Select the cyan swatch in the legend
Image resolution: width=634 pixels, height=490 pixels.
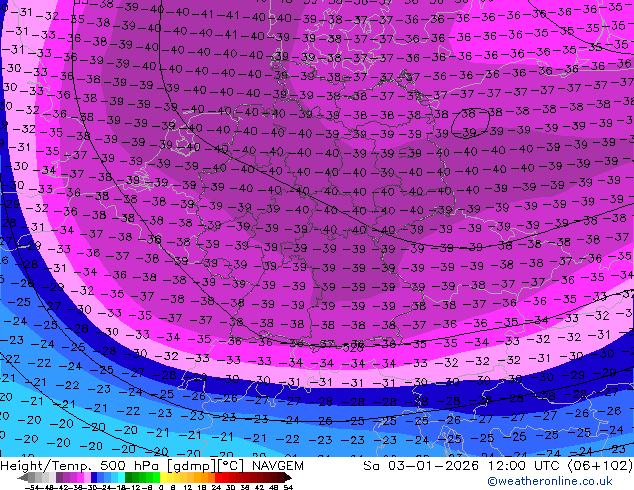point(121,478)
